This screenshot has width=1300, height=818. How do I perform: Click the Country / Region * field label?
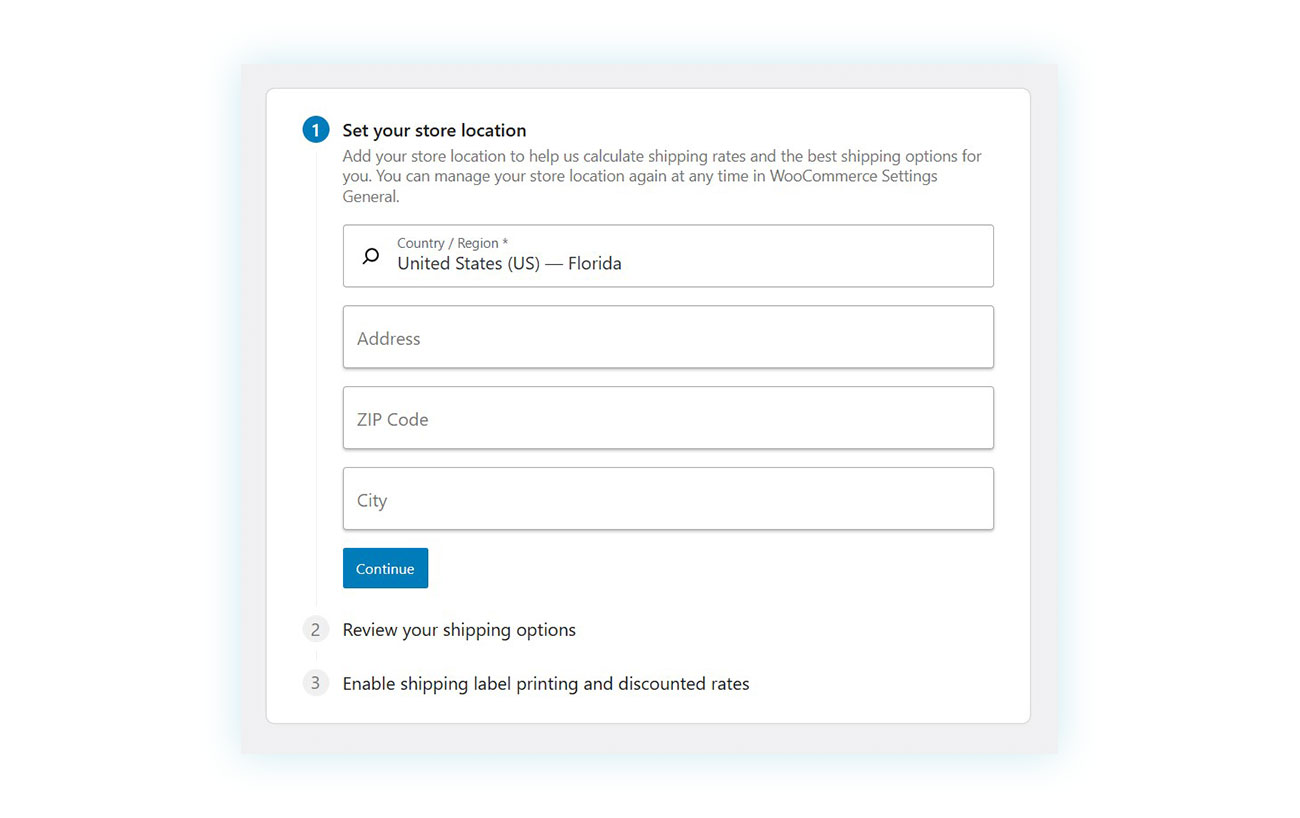click(452, 243)
